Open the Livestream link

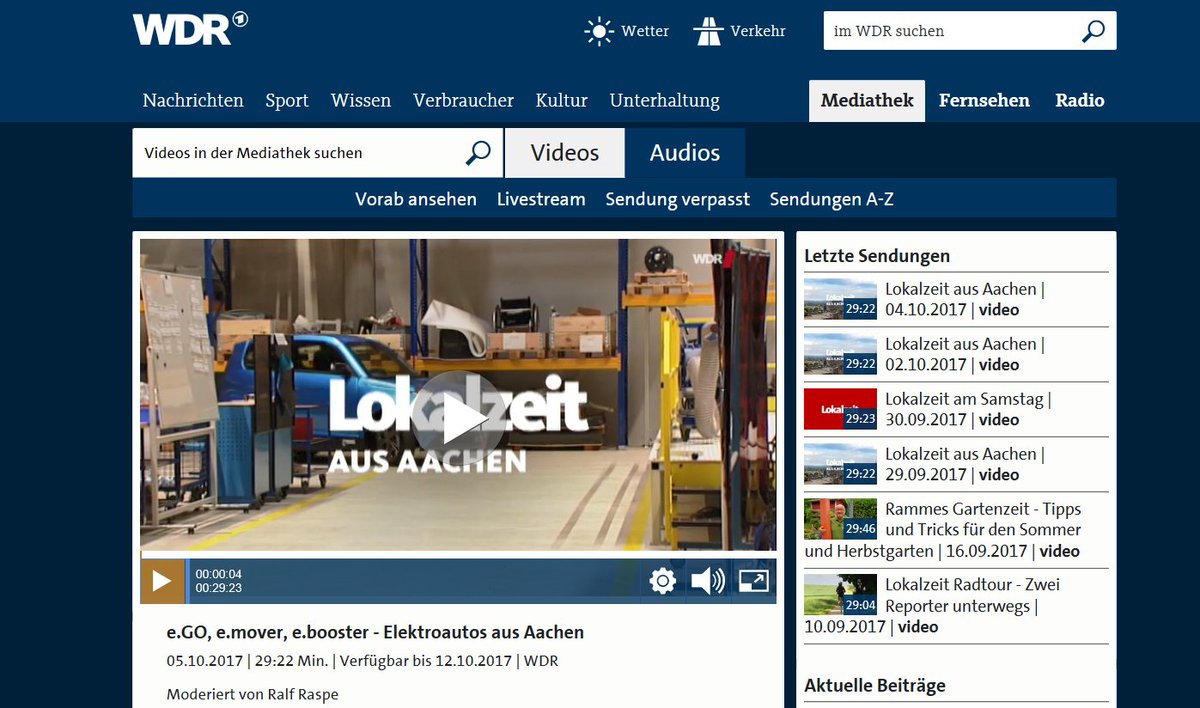[x=541, y=199]
